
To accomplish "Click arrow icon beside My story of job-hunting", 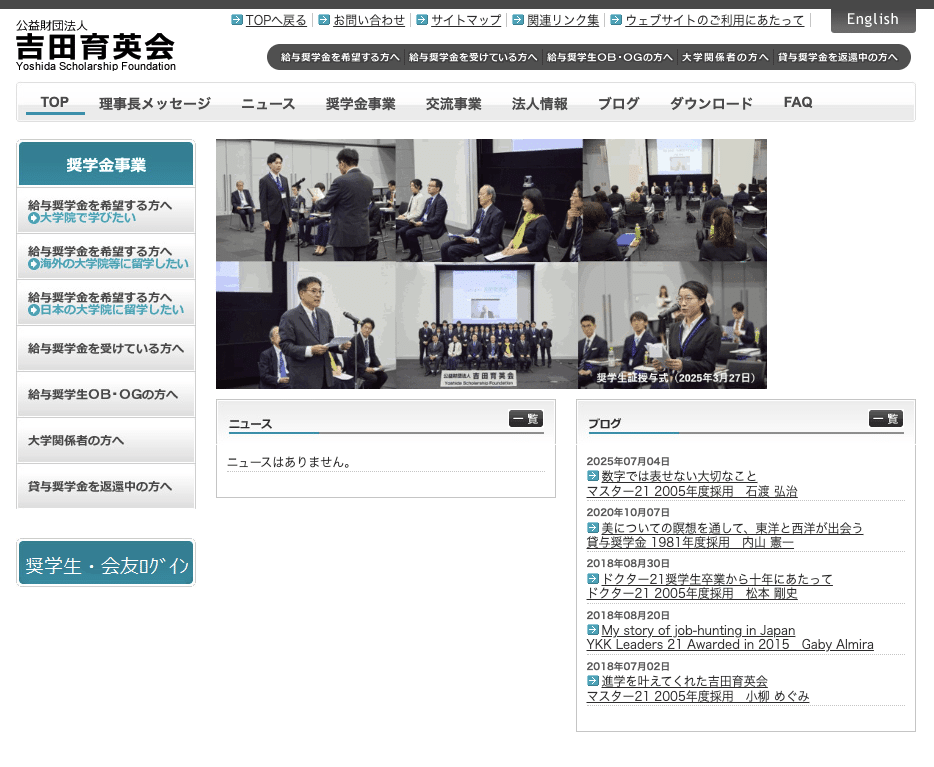I will (x=593, y=630).
